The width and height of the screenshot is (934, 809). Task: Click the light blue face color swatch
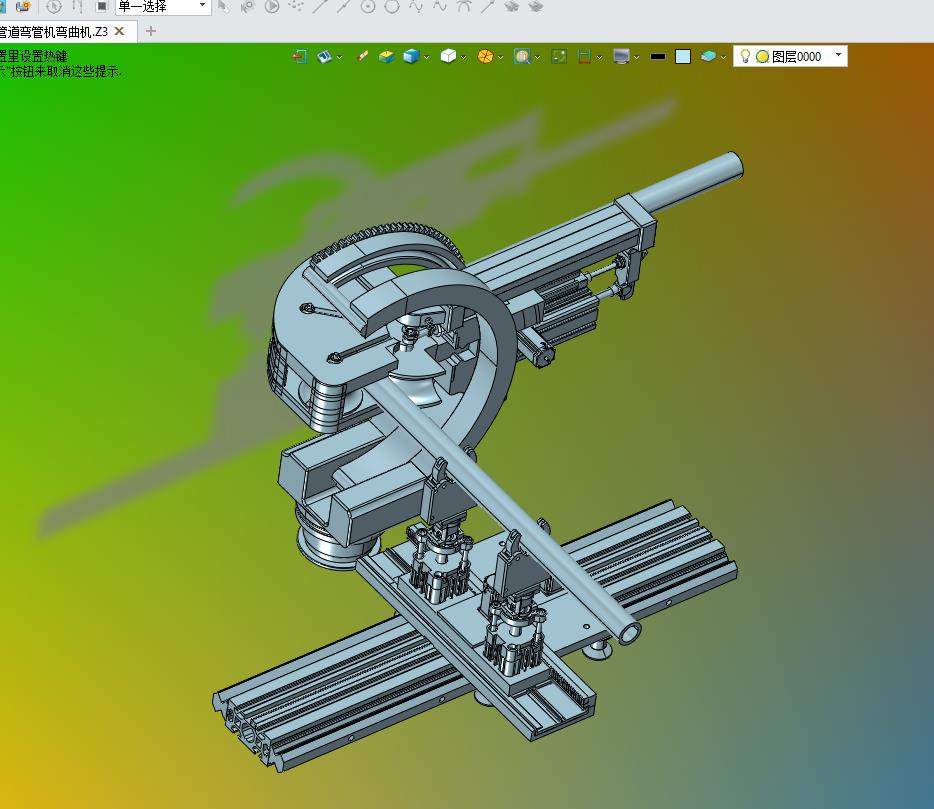click(683, 57)
